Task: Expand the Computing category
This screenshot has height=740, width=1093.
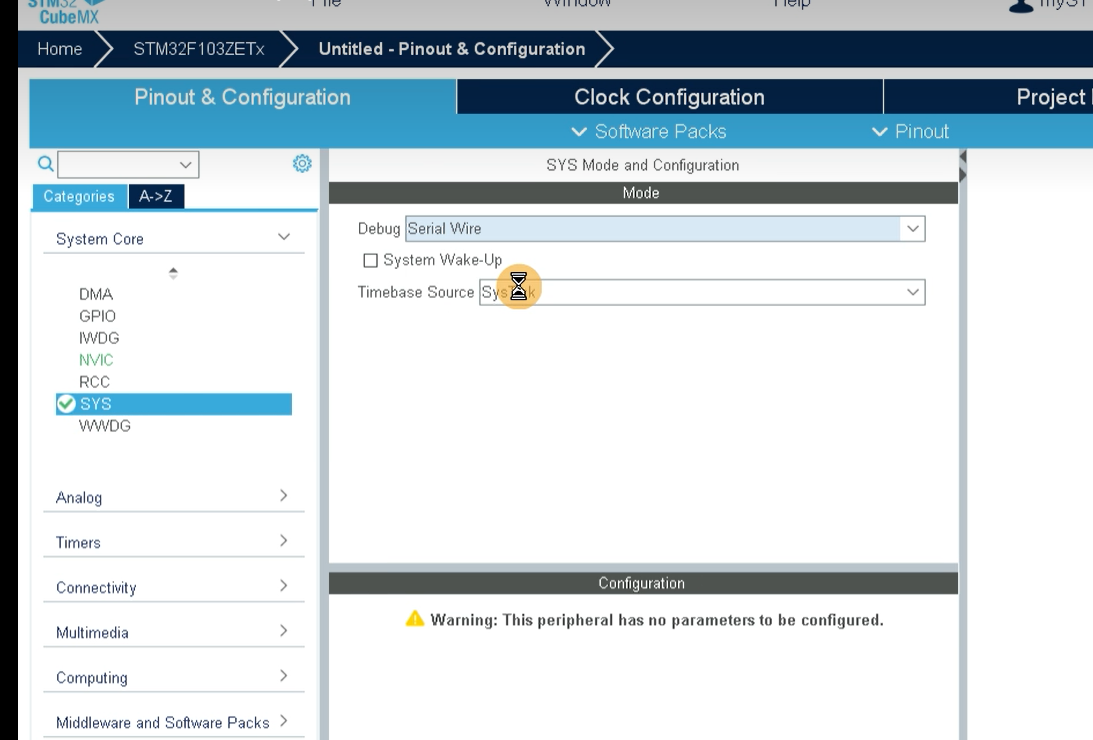Action: 173,677
